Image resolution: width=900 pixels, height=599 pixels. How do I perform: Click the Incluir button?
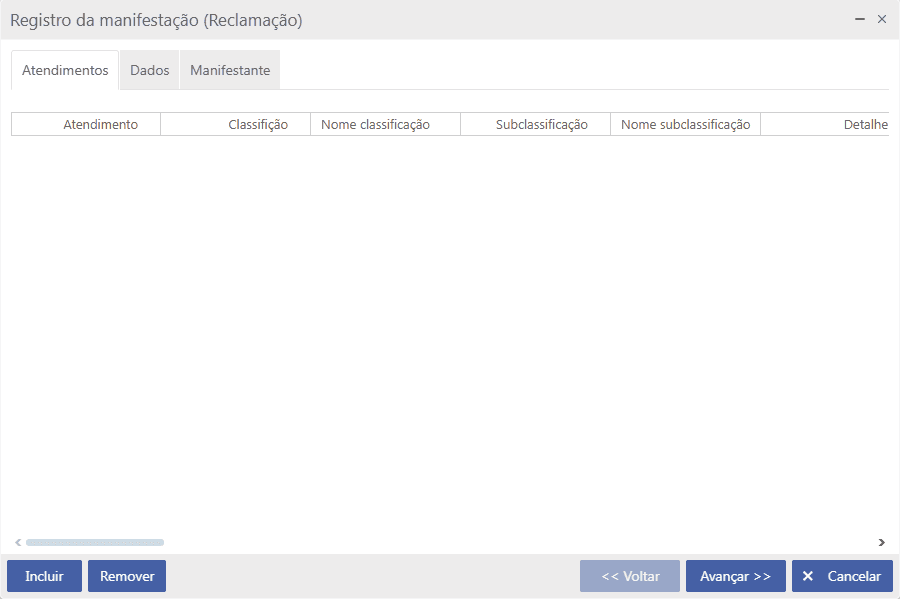44,576
